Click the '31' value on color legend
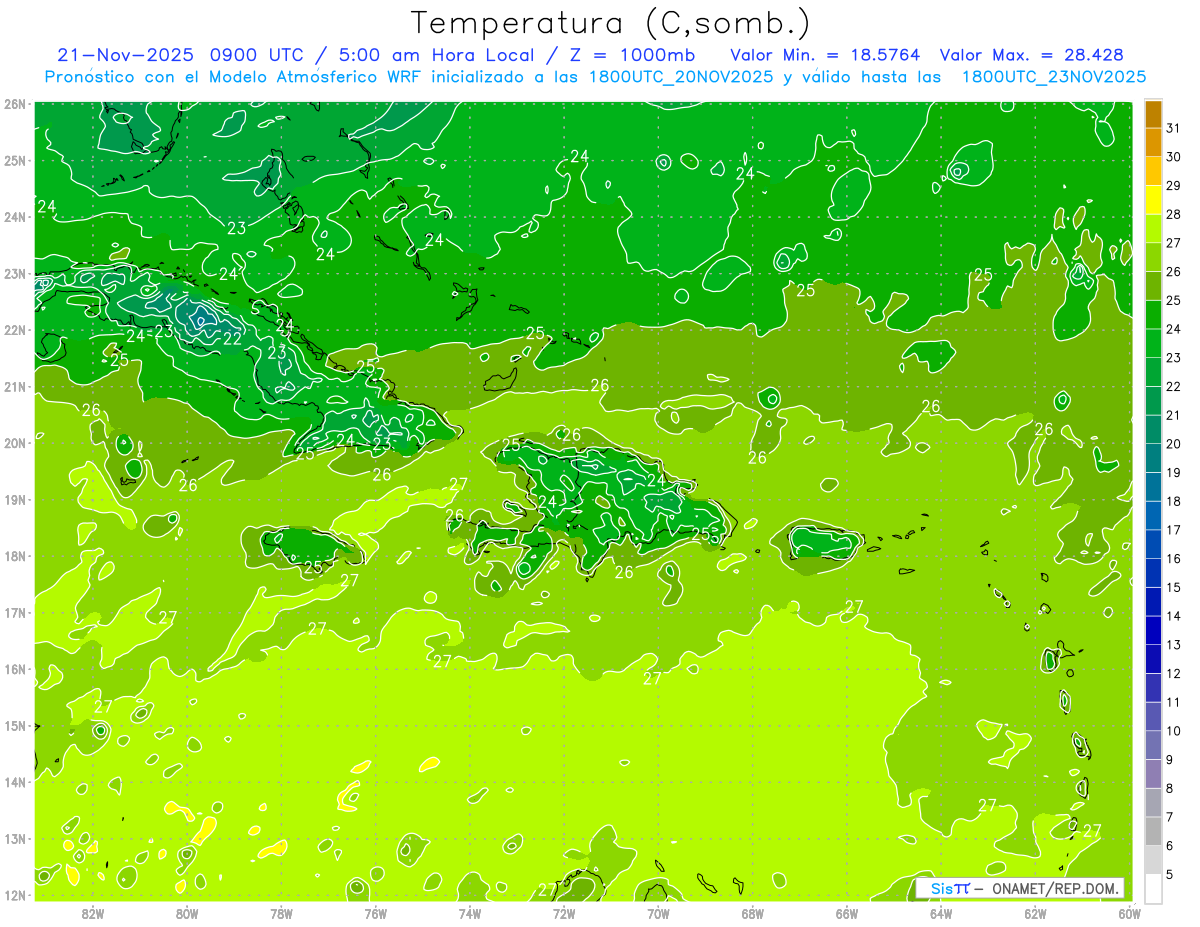 coord(1173,128)
